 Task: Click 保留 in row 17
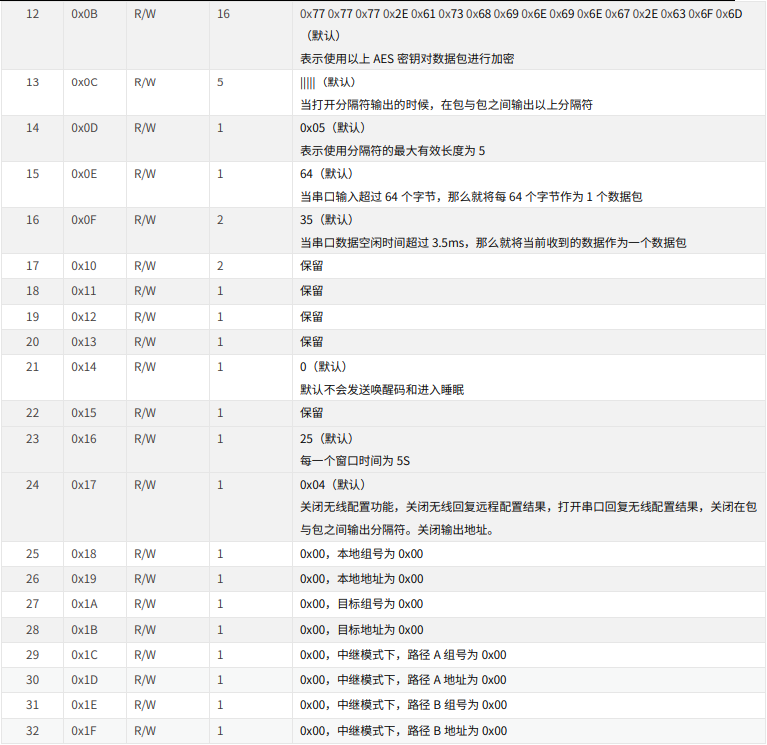312,266
